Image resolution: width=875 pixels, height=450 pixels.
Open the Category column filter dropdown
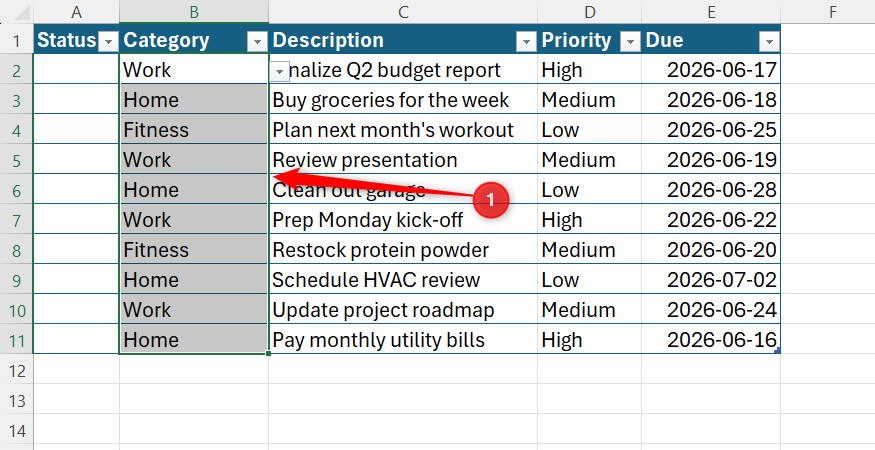[257, 41]
